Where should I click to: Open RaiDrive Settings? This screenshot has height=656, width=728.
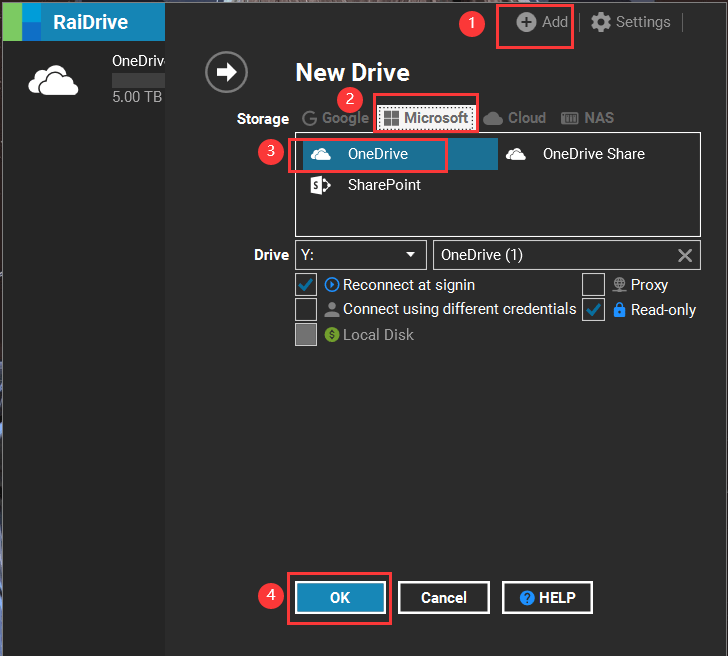click(x=630, y=22)
